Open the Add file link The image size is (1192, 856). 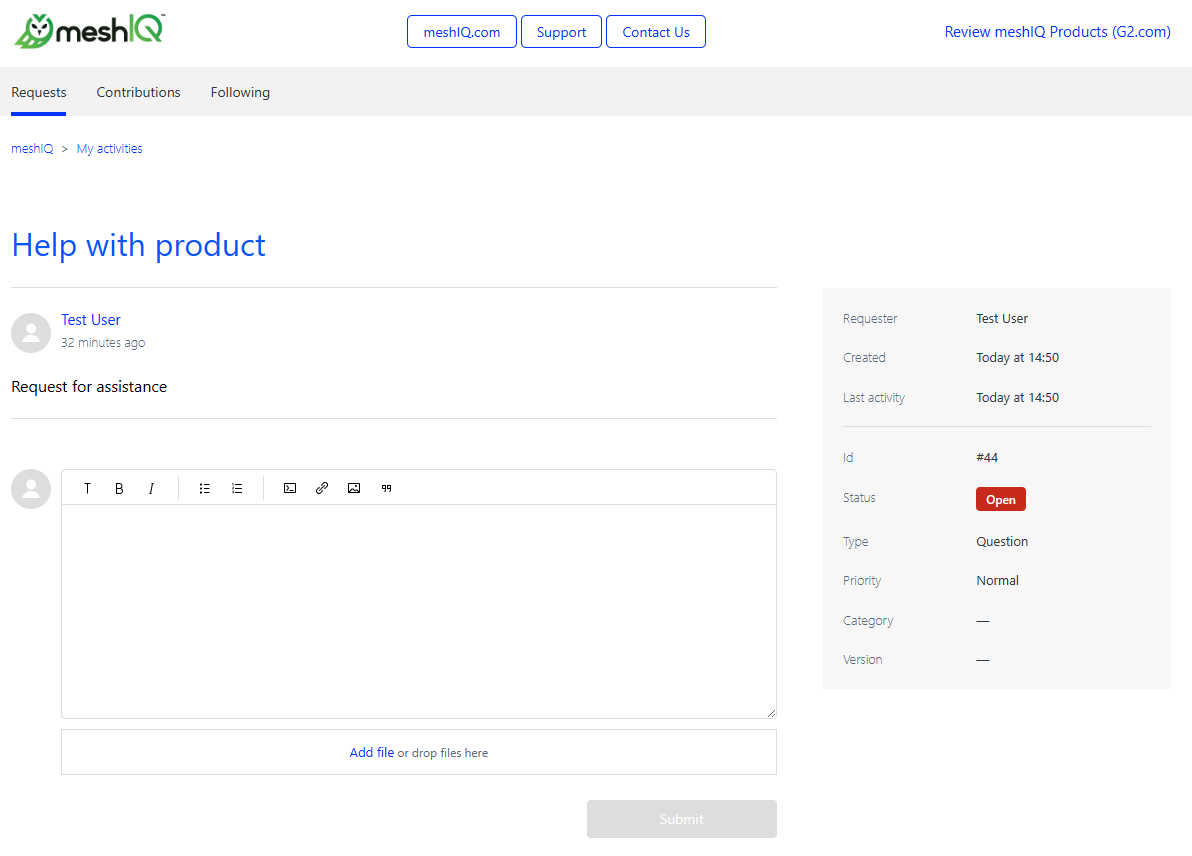click(x=371, y=752)
